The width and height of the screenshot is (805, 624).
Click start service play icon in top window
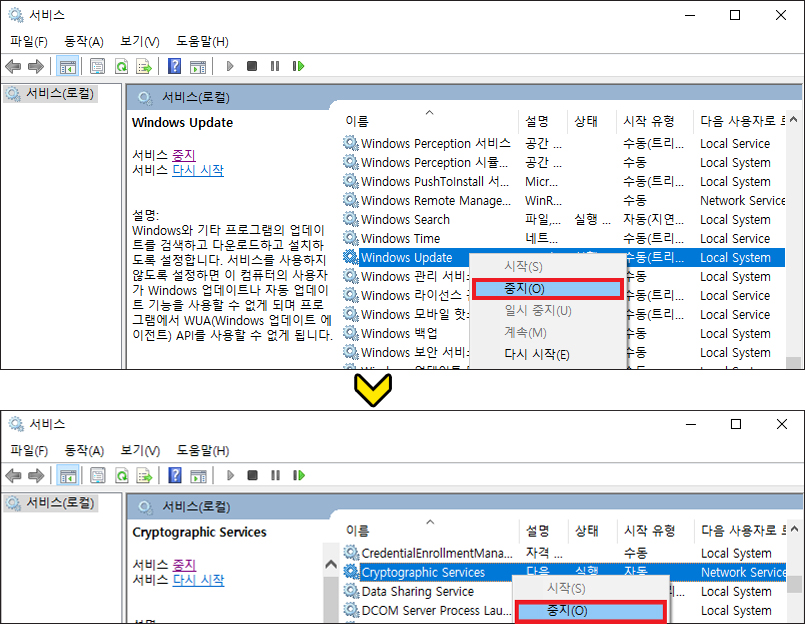230,66
